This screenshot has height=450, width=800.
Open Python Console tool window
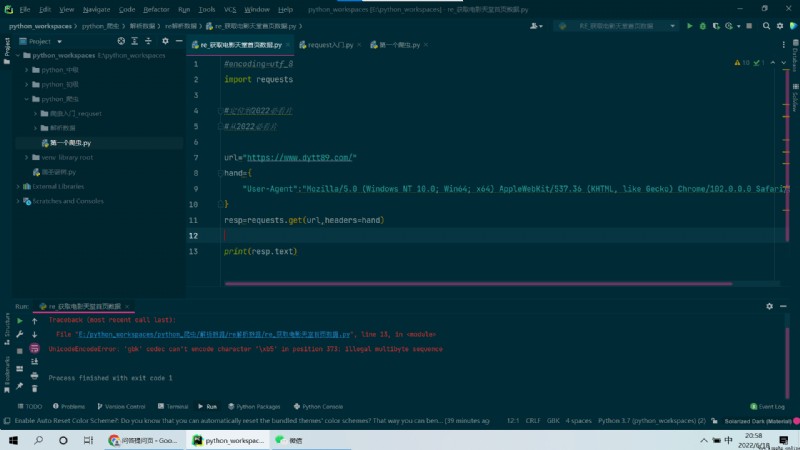pos(318,407)
